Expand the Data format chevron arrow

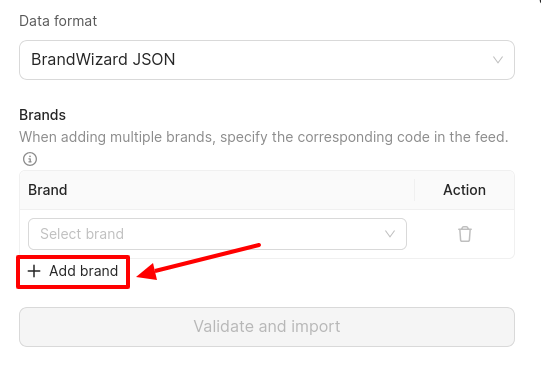pos(498,60)
